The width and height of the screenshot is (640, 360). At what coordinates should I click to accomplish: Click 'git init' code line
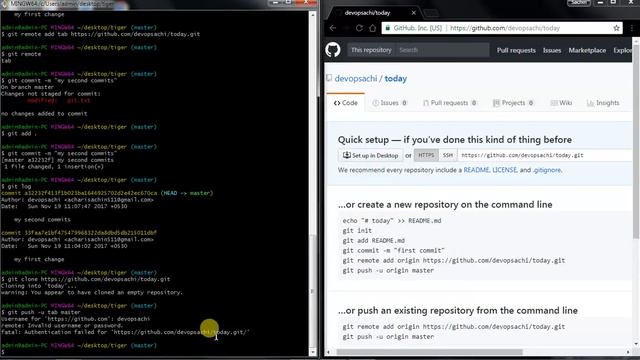pos(357,231)
